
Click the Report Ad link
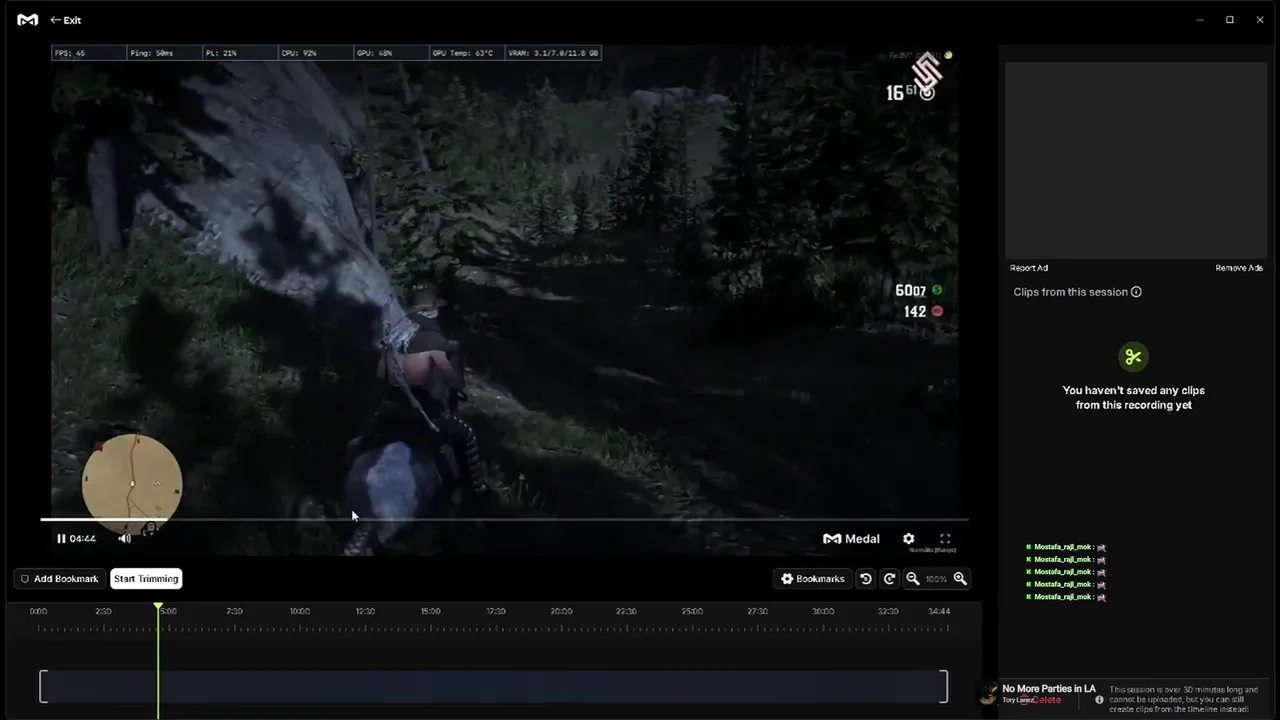click(1029, 268)
